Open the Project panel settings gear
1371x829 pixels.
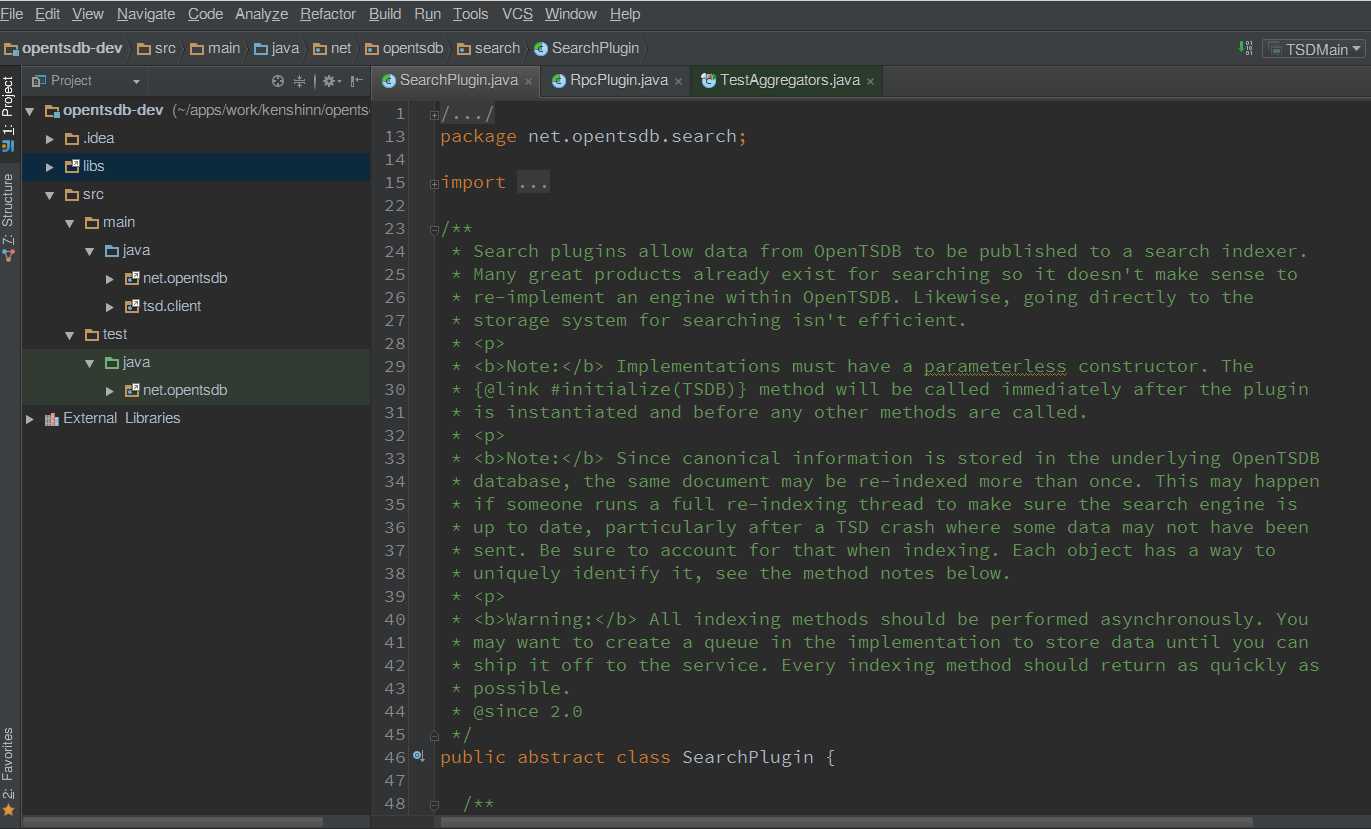(330, 81)
